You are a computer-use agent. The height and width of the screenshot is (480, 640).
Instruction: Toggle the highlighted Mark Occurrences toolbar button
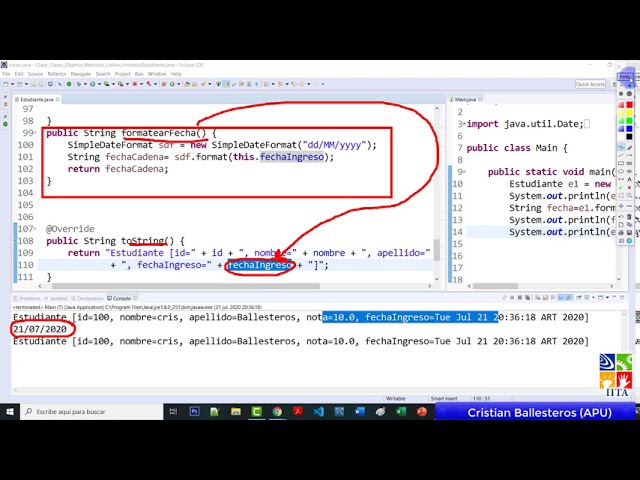pyautogui.click(x=227, y=84)
